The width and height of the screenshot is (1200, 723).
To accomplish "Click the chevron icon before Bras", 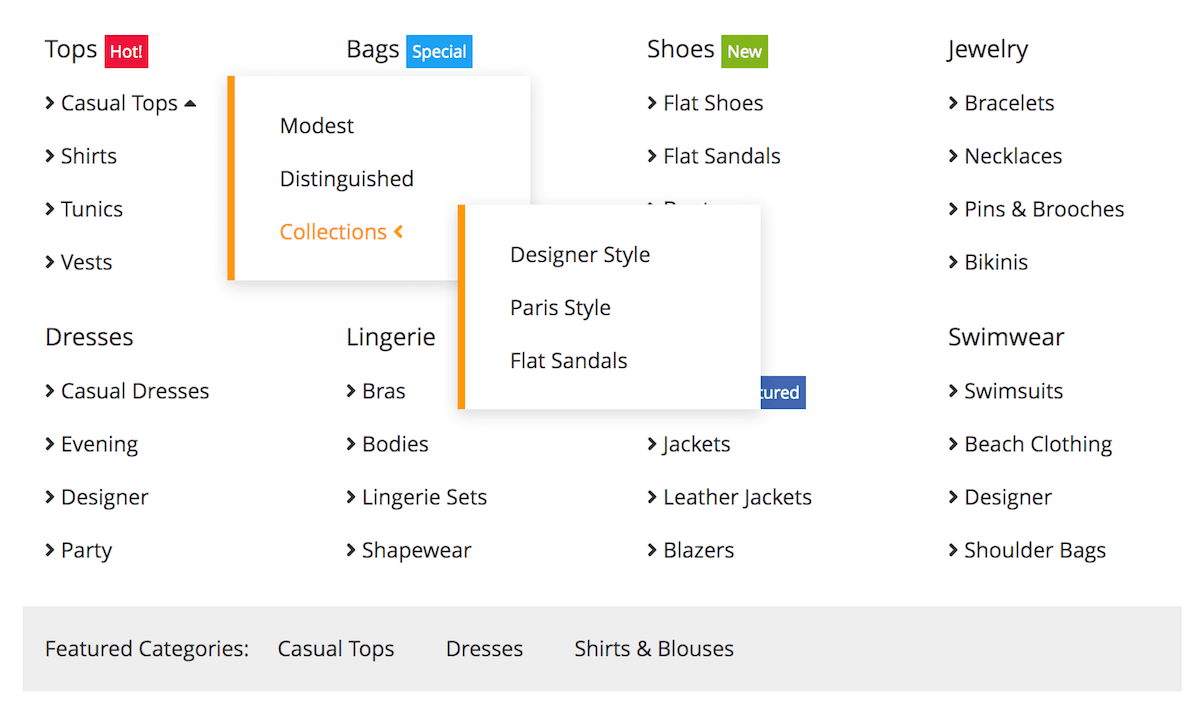I will click(x=351, y=391).
